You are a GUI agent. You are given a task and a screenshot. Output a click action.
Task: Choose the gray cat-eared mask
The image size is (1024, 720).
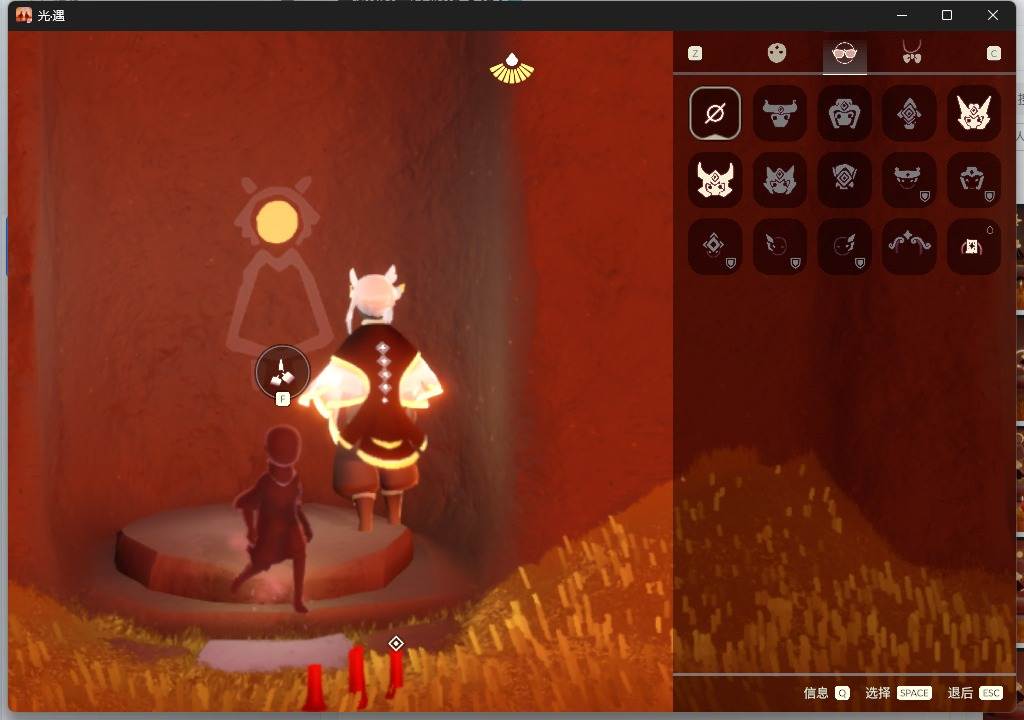tap(780, 180)
